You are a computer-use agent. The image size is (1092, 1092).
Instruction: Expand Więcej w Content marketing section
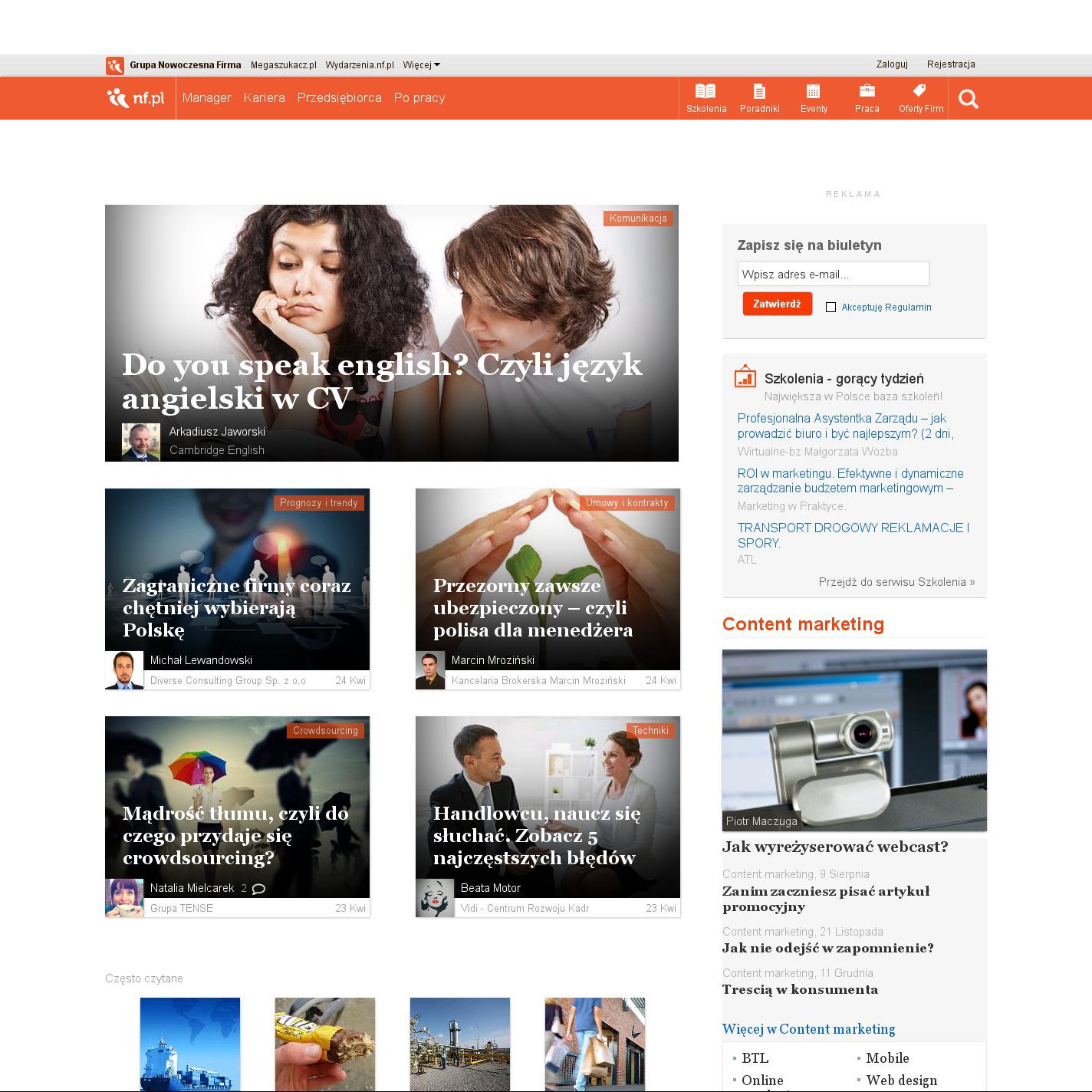[808, 1029]
